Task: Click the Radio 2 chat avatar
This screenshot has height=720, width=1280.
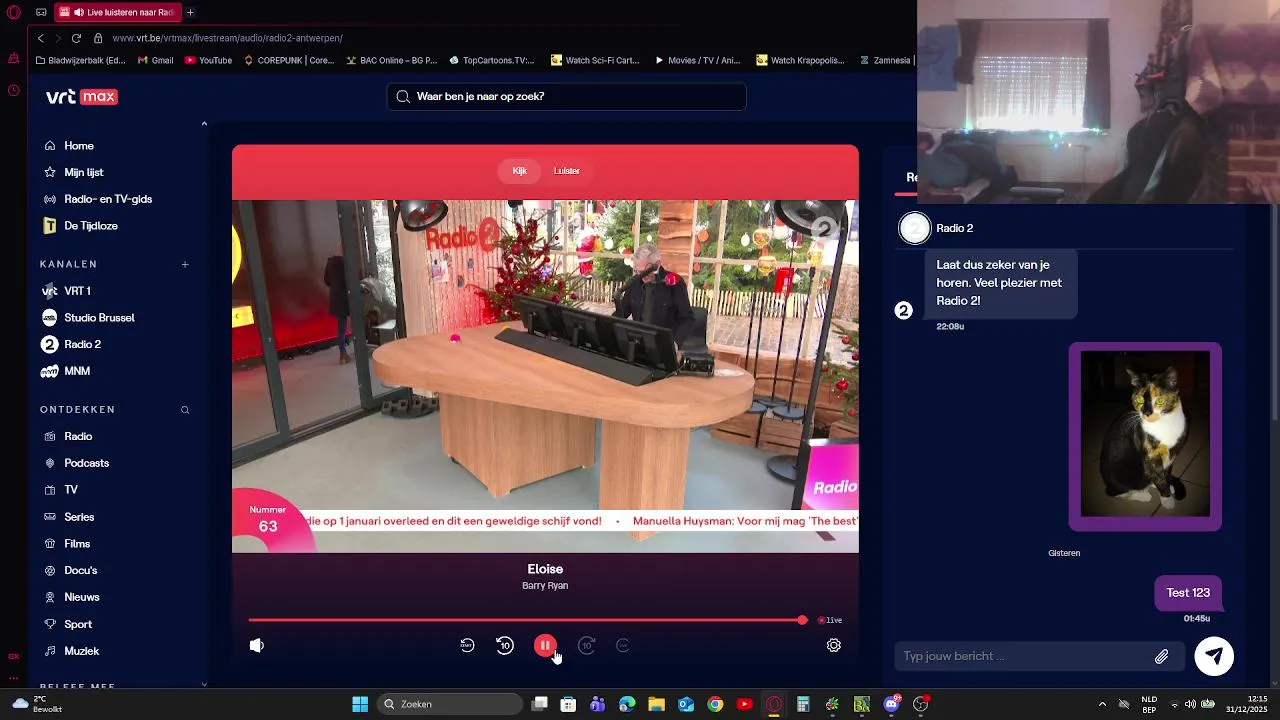Action: pyautogui.click(x=914, y=229)
